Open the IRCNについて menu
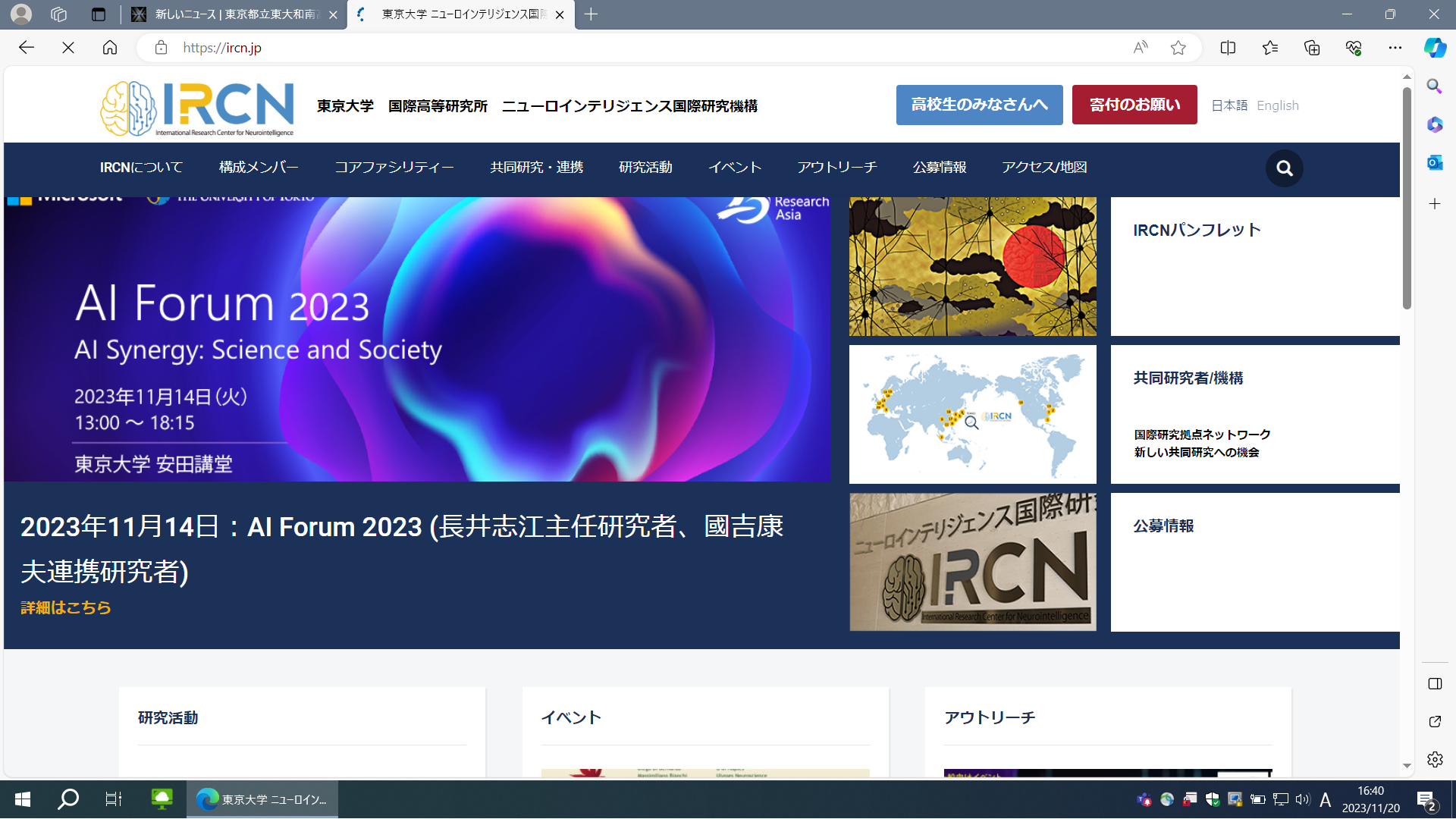 [x=142, y=168]
